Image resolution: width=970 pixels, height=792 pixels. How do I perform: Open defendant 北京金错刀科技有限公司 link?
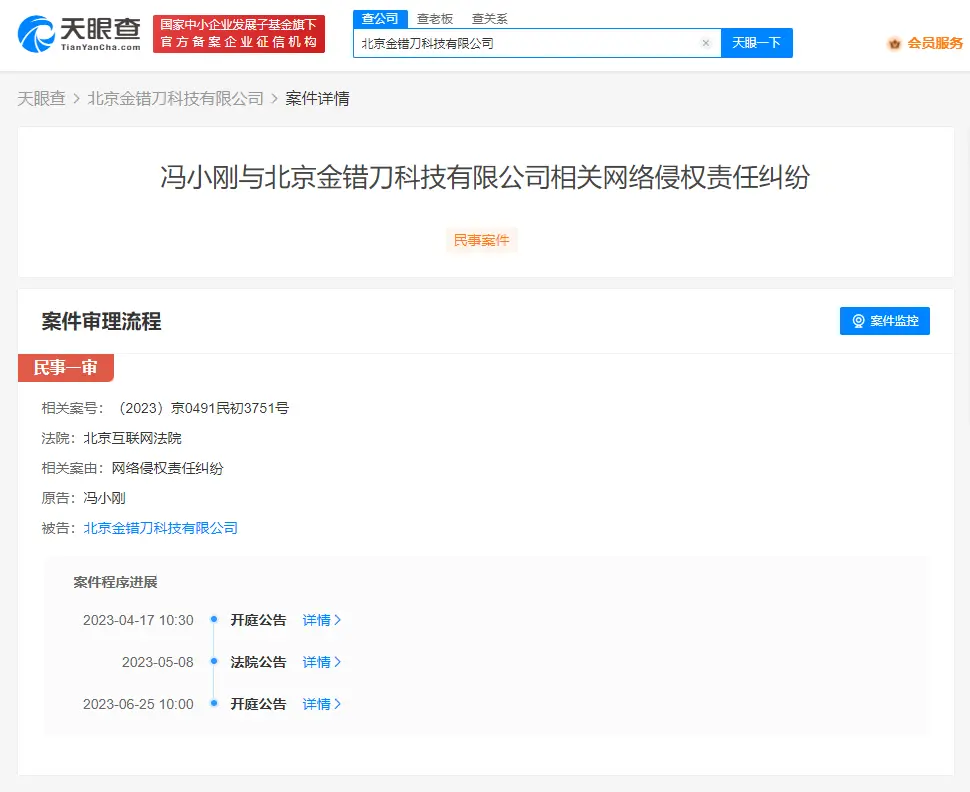[x=160, y=528]
